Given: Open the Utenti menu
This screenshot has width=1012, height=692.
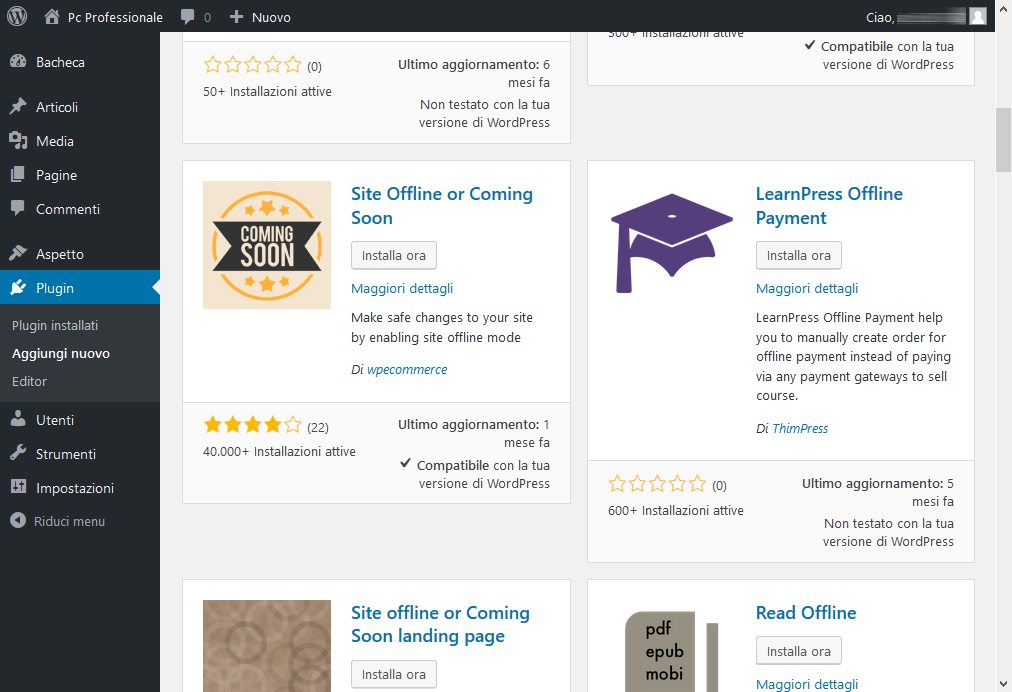Looking at the screenshot, I should tap(54, 420).
